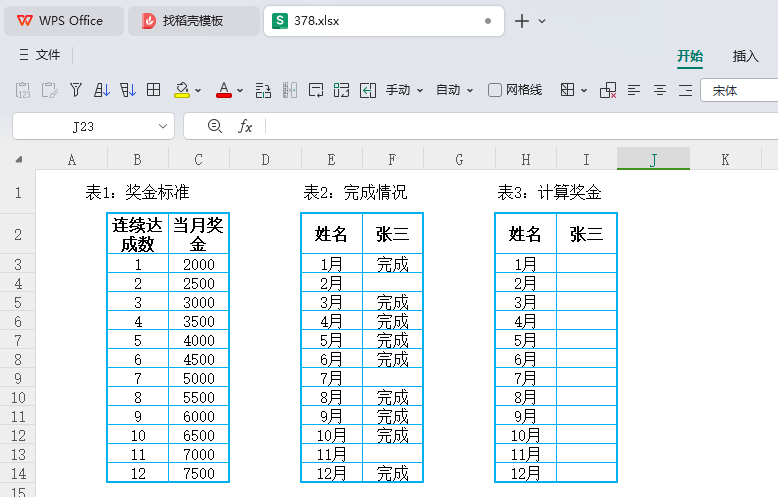The width and height of the screenshot is (778, 497).
Task: Click the select-all corner triangle
Action: 18,159
